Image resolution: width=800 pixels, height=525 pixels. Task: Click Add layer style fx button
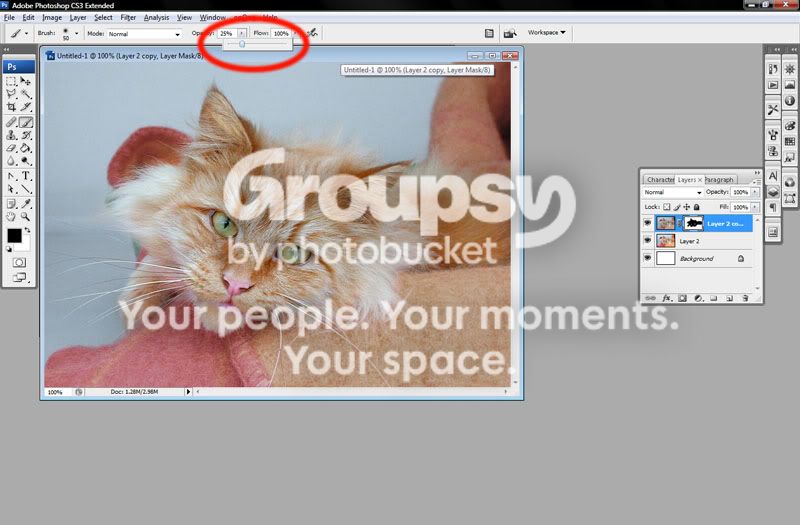[667, 298]
